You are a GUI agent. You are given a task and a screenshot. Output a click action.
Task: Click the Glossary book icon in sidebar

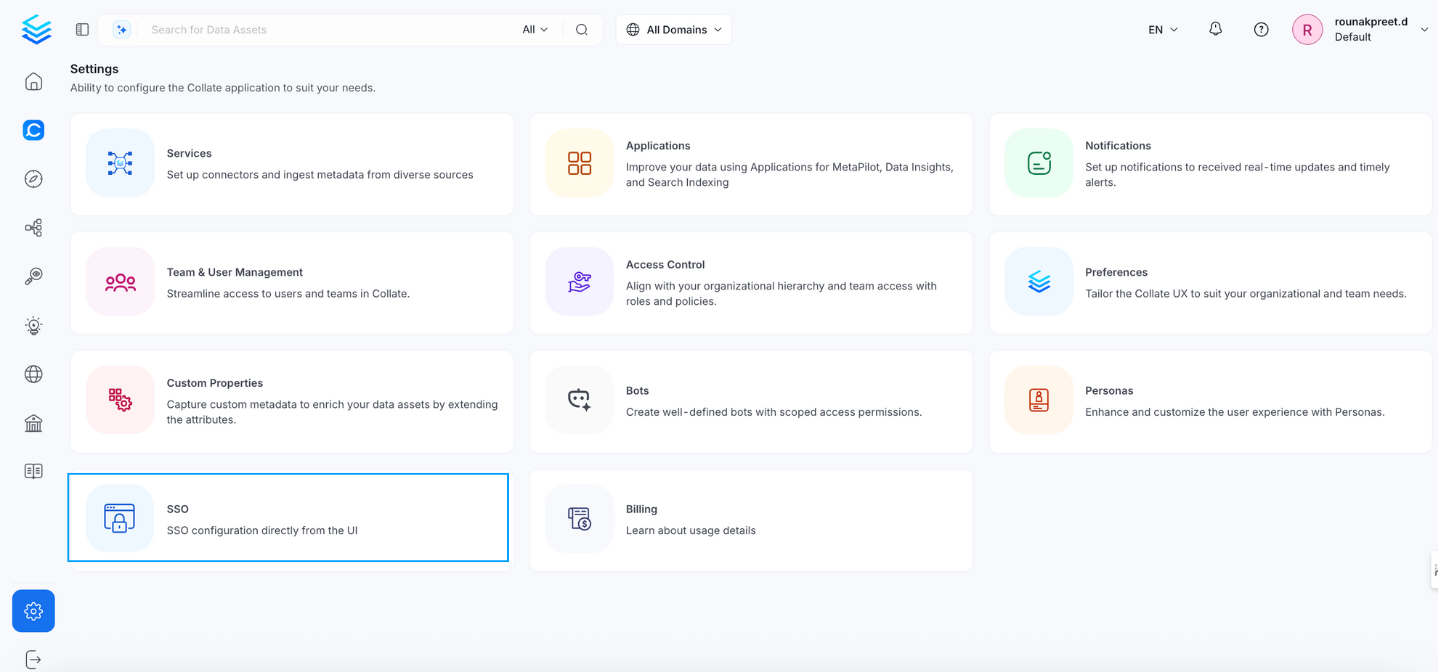[x=33, y=470]
